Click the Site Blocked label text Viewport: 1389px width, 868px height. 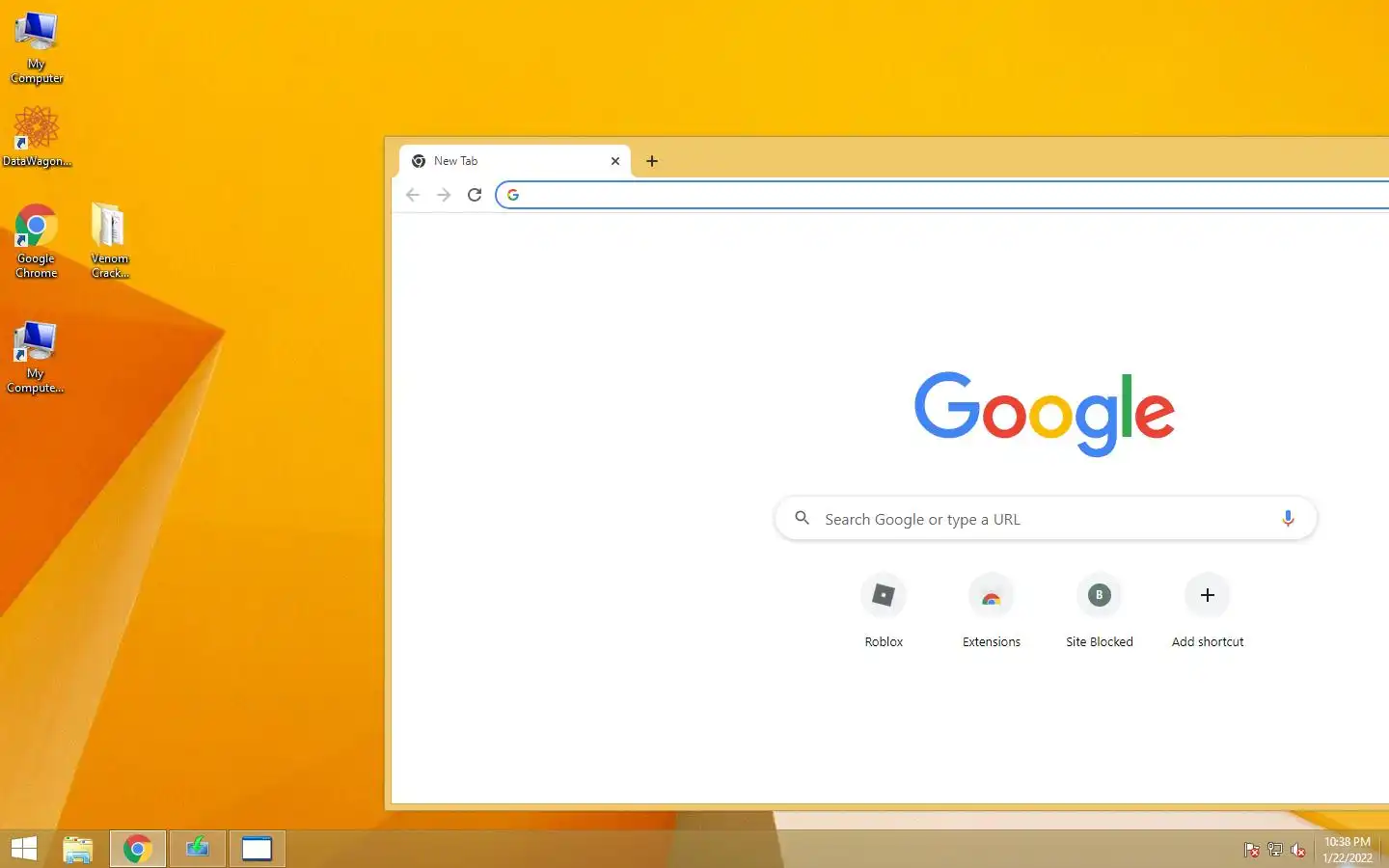click(x=1100, y=642)
